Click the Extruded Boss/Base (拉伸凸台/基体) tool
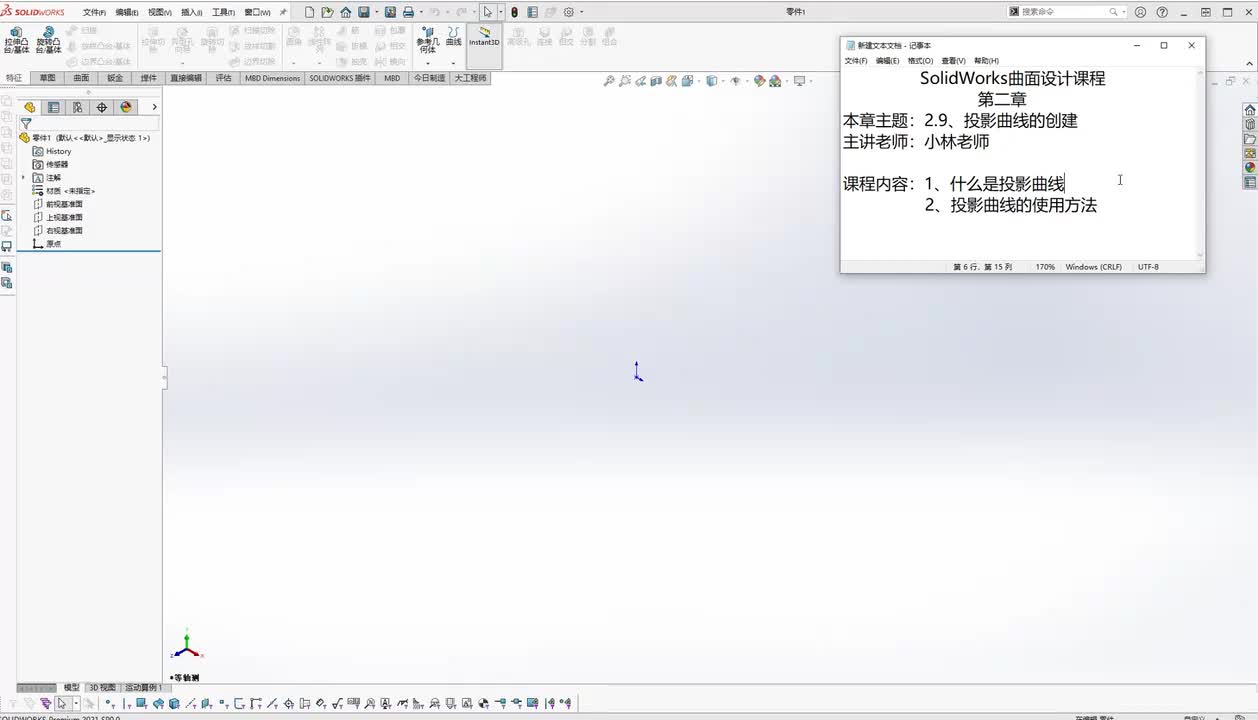The image size is (1258, 720). (x=16, y=39)
